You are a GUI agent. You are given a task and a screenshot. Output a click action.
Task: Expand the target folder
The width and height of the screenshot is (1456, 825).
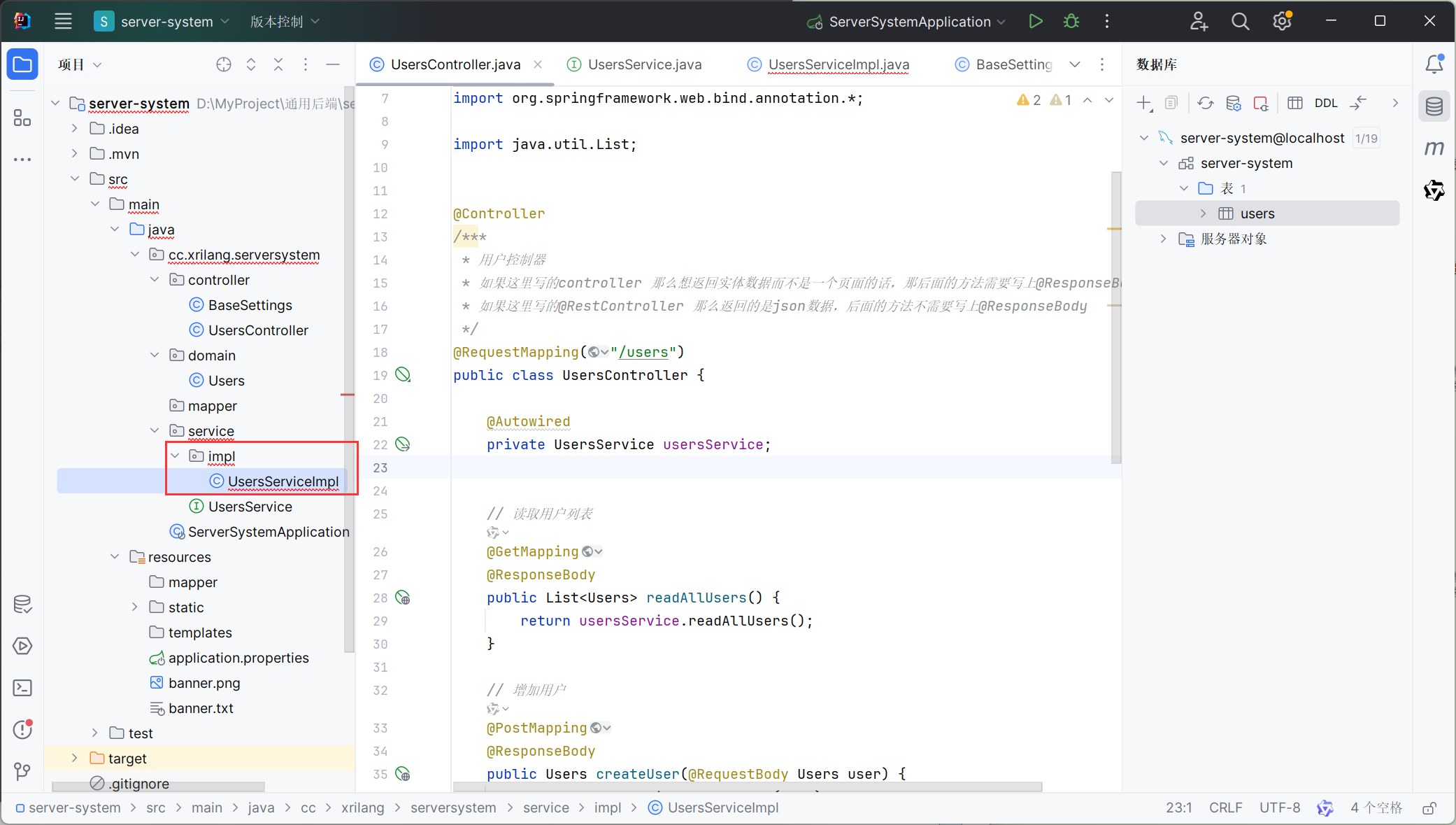click(x=75, y=759)
